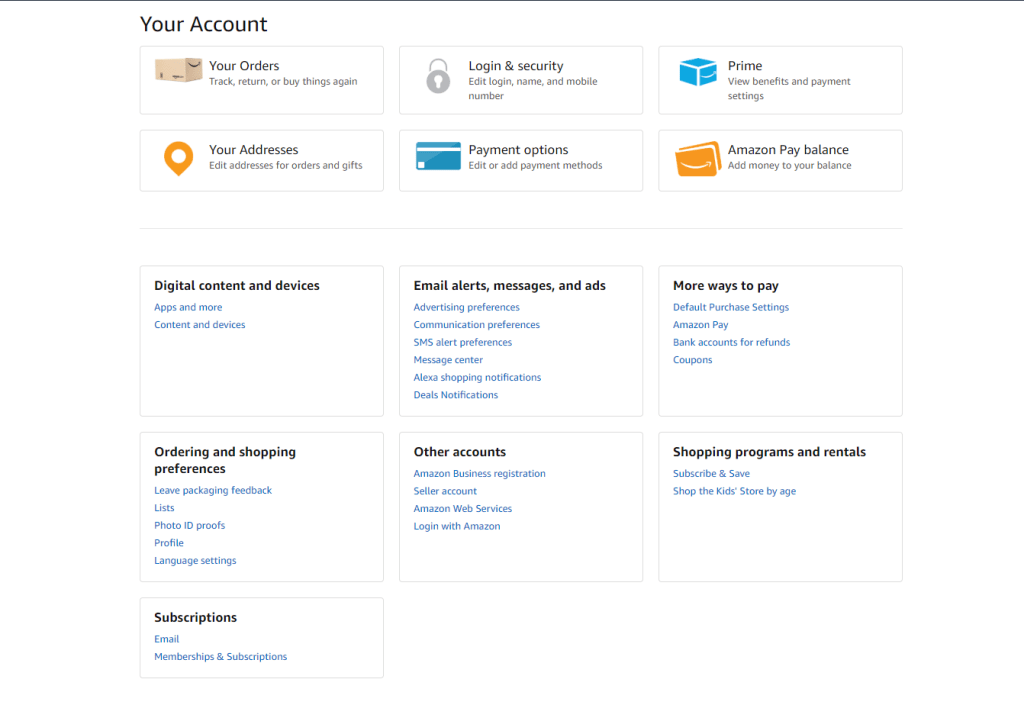Open Alexa shopping notifications
Viewport: 1024px width, 721px height.
tap(477, 377)
